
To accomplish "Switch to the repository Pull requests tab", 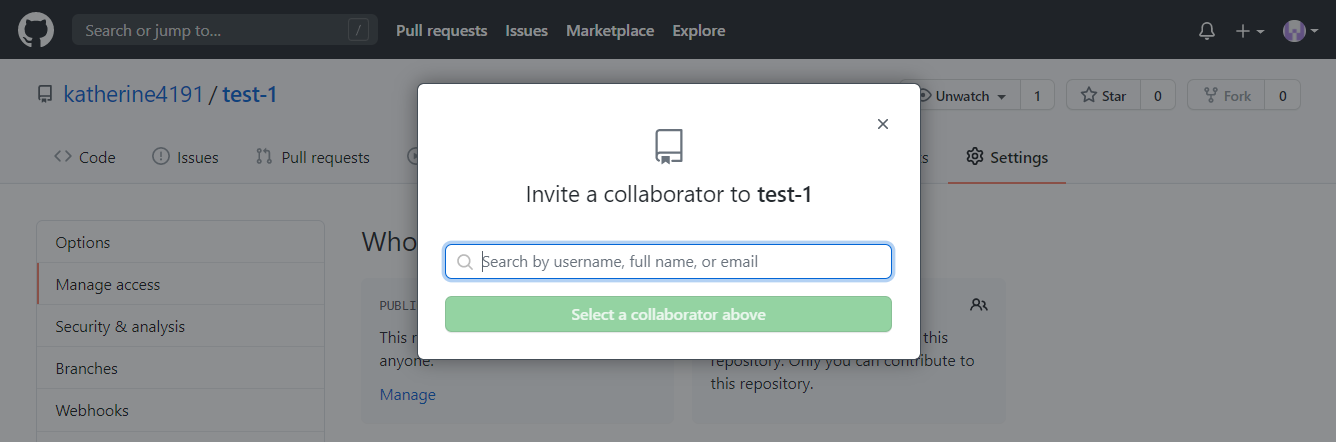I will tap(313, 157).
